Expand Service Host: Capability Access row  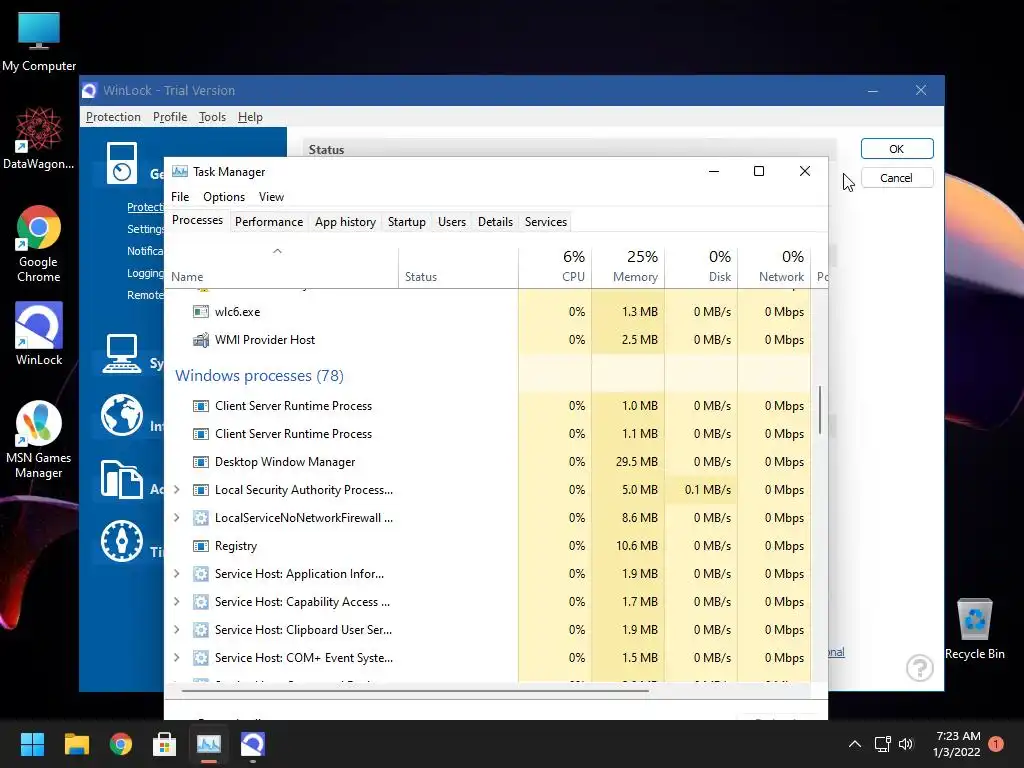176,602
